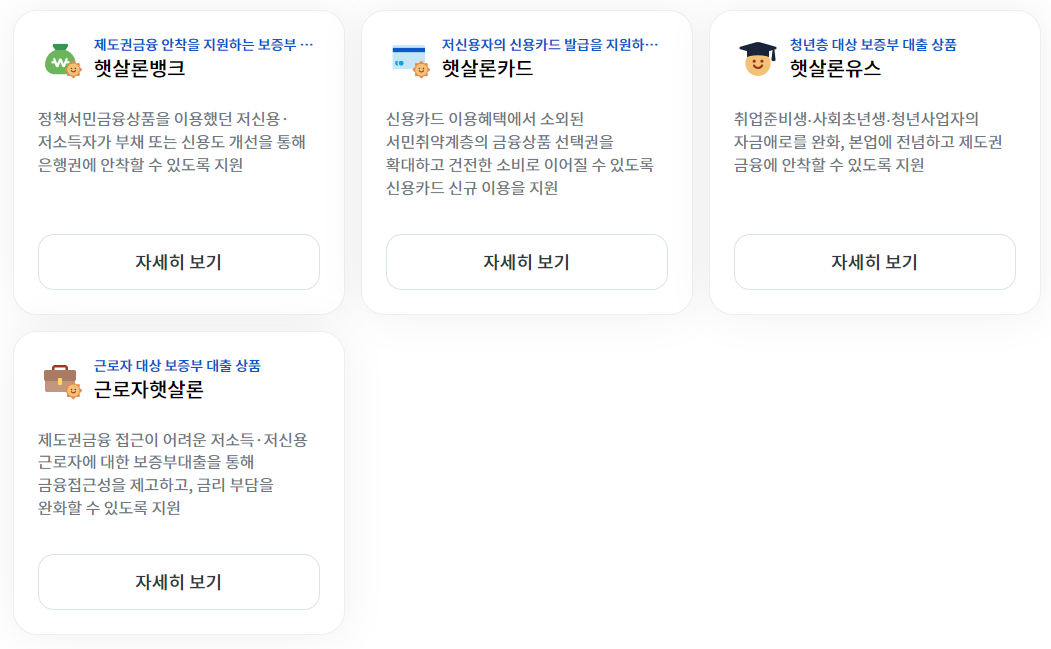Click 자세히 보기 button under 햇살론뱅크

coord(178,261)
